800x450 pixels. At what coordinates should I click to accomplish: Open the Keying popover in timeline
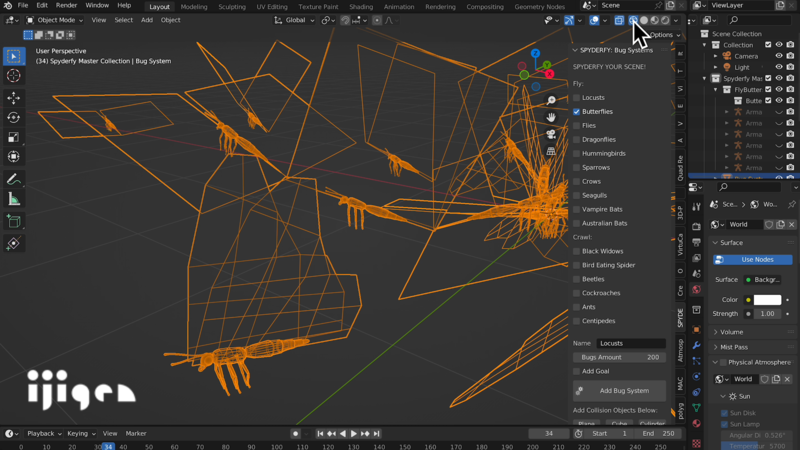point(81,434)
